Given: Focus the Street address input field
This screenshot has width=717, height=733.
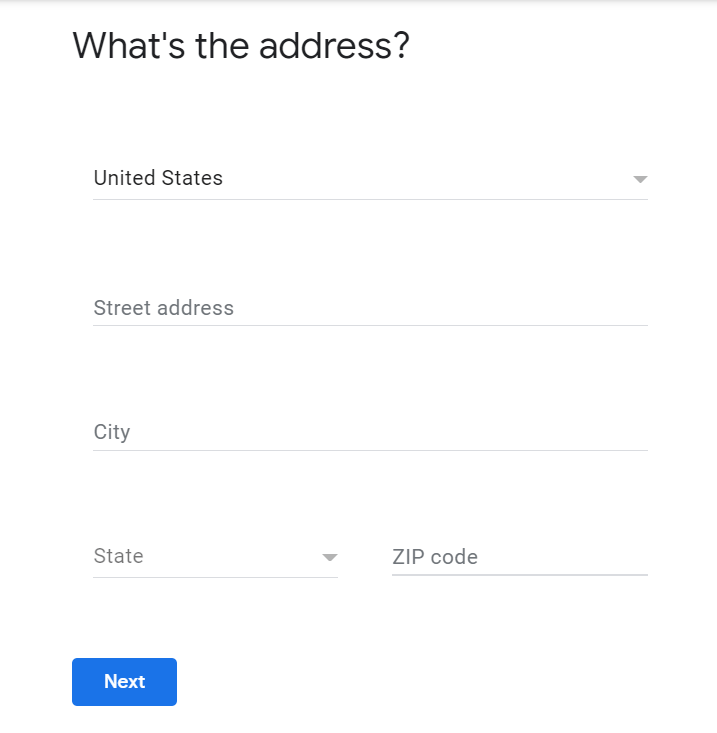Looking at the screenshot, I should [370, 308].
